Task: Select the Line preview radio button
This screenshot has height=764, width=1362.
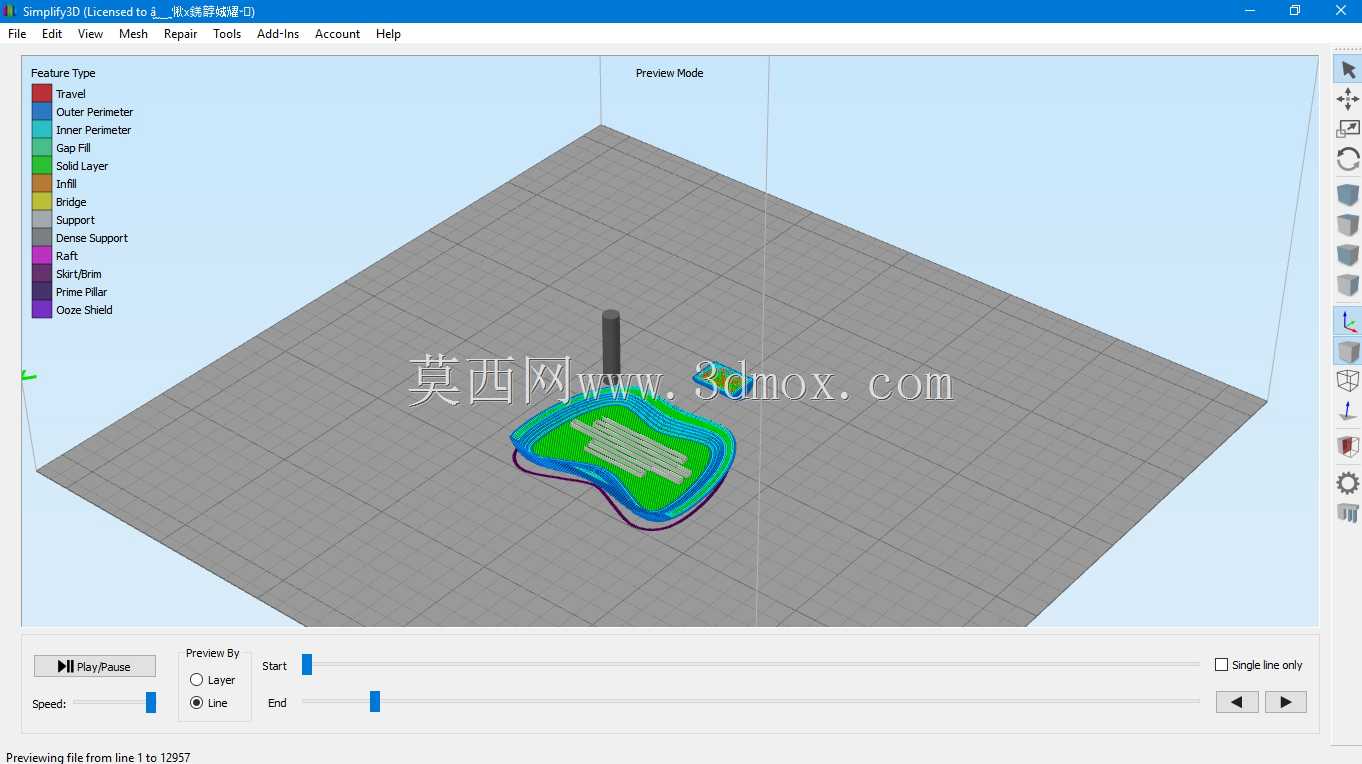Action: click(x=196, y=703)
